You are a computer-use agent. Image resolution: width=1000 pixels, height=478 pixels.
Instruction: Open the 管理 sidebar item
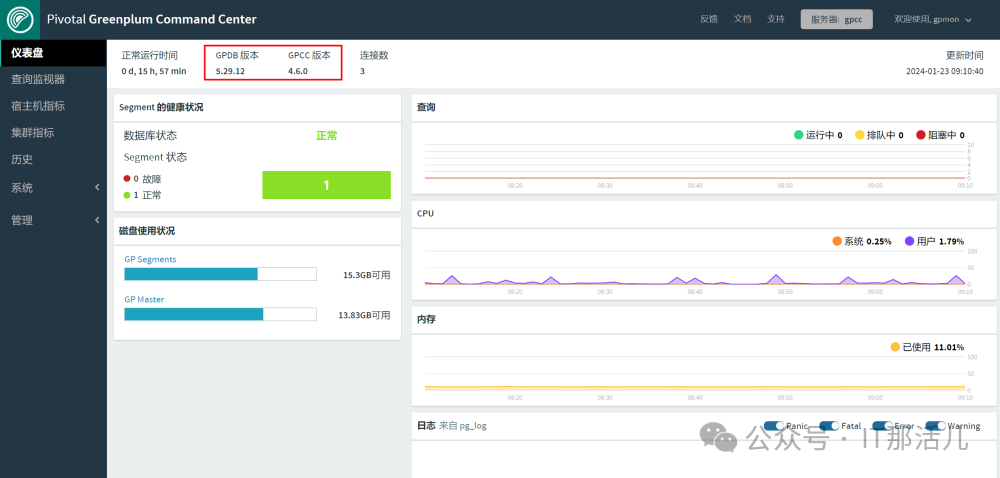point(53,220)
